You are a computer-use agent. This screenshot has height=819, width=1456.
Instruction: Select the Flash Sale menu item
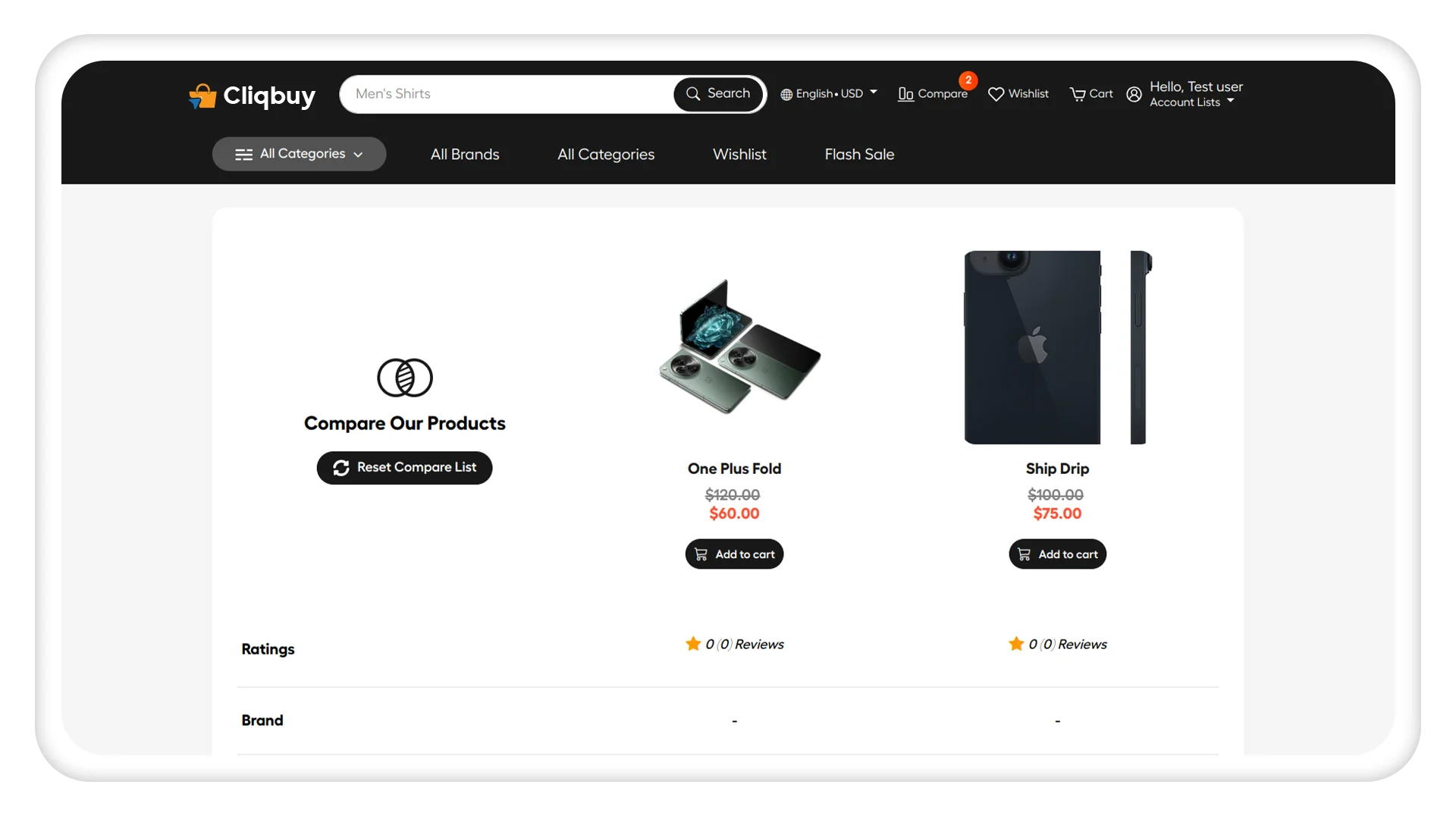point(859,153)
